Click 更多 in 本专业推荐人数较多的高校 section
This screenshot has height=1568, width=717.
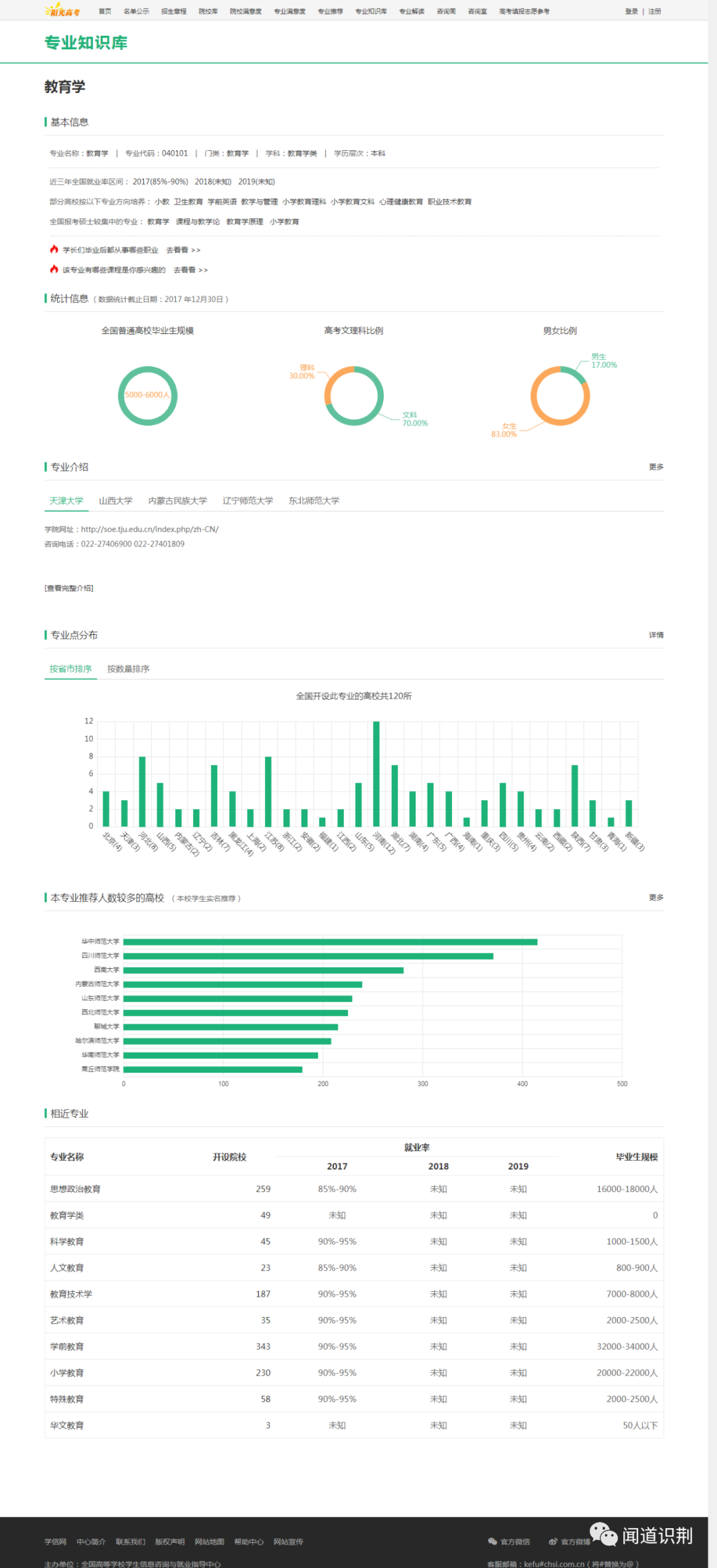coord(656,897)
